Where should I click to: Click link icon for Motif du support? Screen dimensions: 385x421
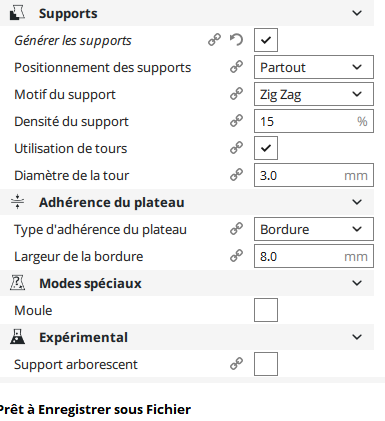[x=236, y=94]
